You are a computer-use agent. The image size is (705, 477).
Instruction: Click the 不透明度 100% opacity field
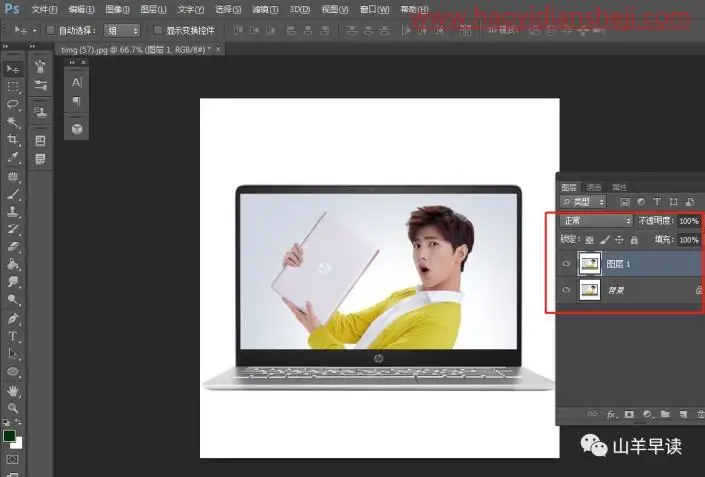click(689, 221)
